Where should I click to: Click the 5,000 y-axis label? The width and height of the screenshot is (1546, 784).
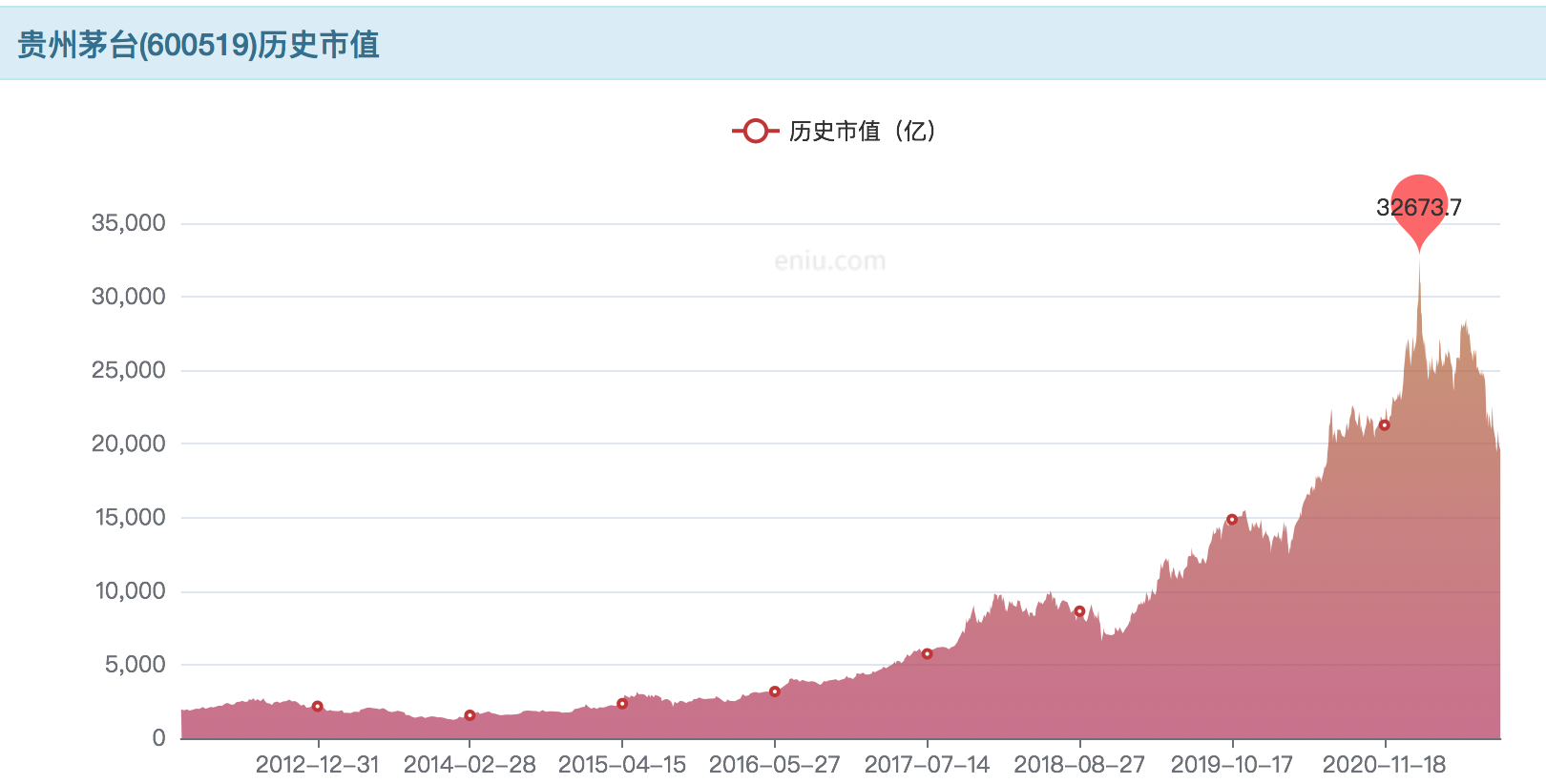pos(135,665)
